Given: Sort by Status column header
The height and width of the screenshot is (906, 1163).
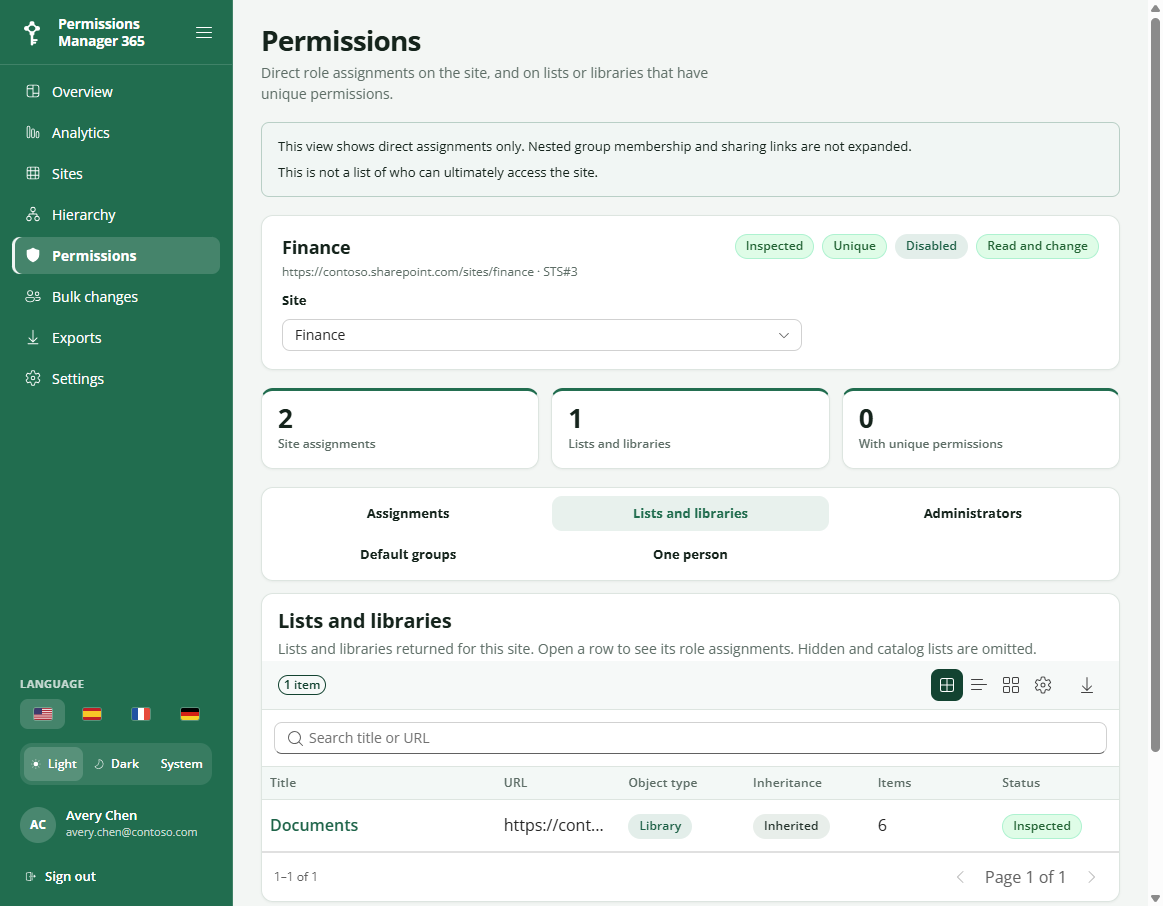Looking at the screenshot, I should pos(1021,783).
